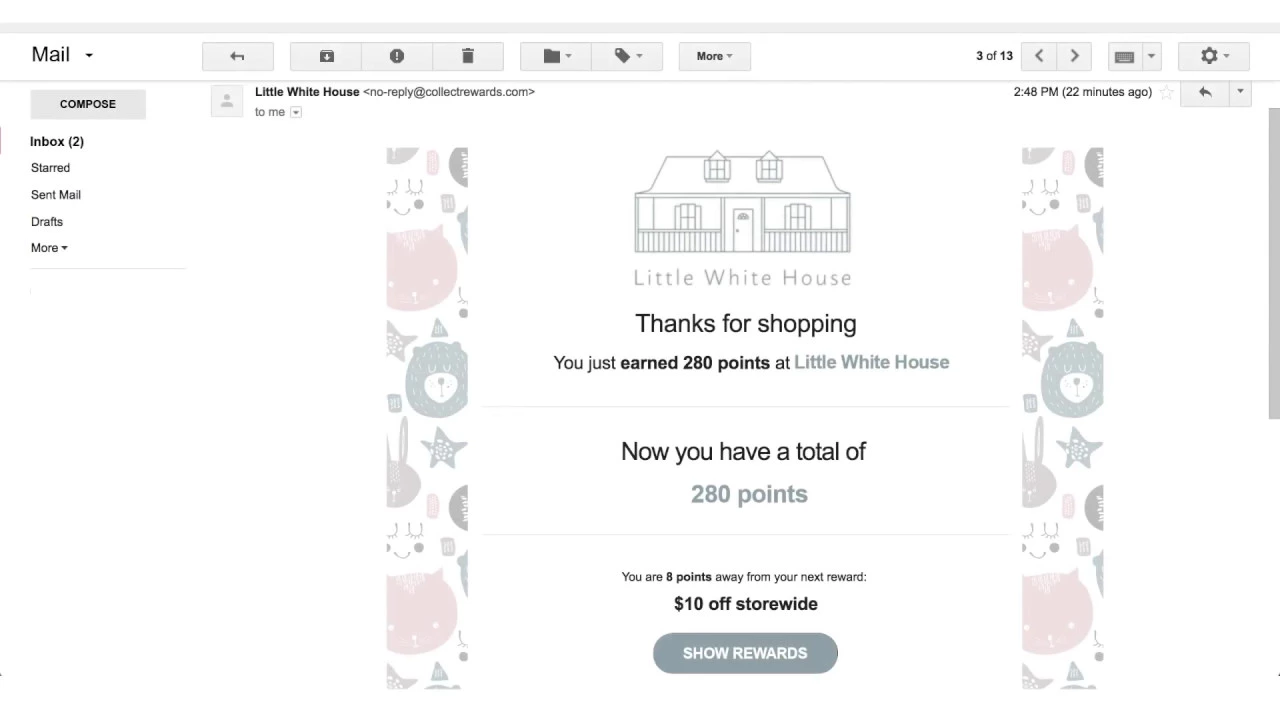
Task: Archive this email using the archive icon
Action: coord(326,56)
